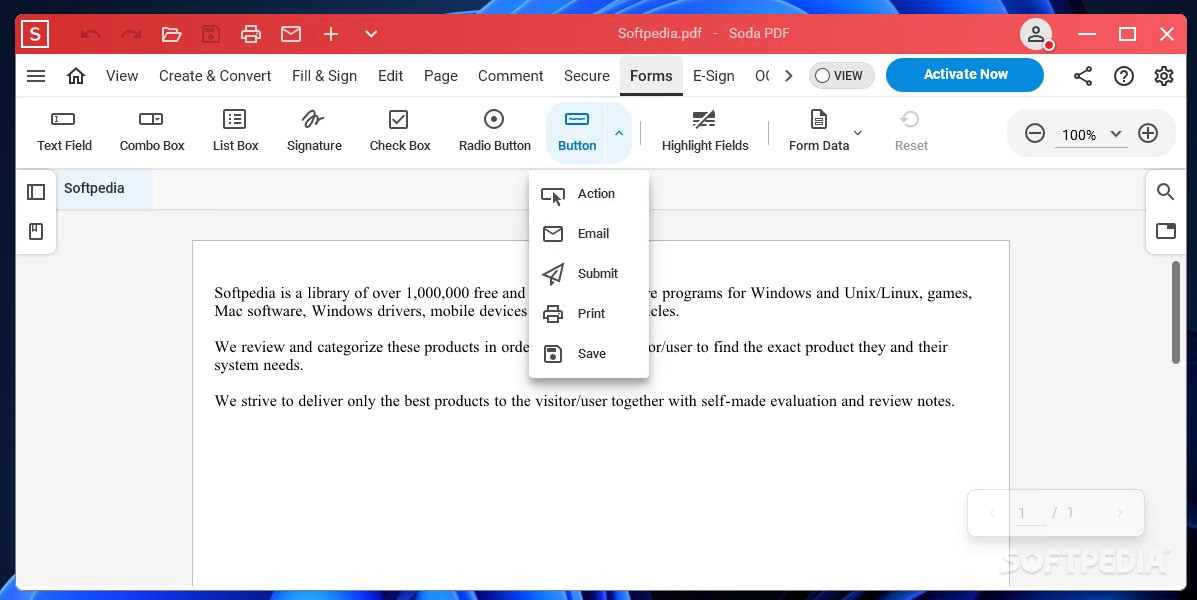Undo the last action
1197x600 pixels.
pyautogui.click(x=91, y=34)
